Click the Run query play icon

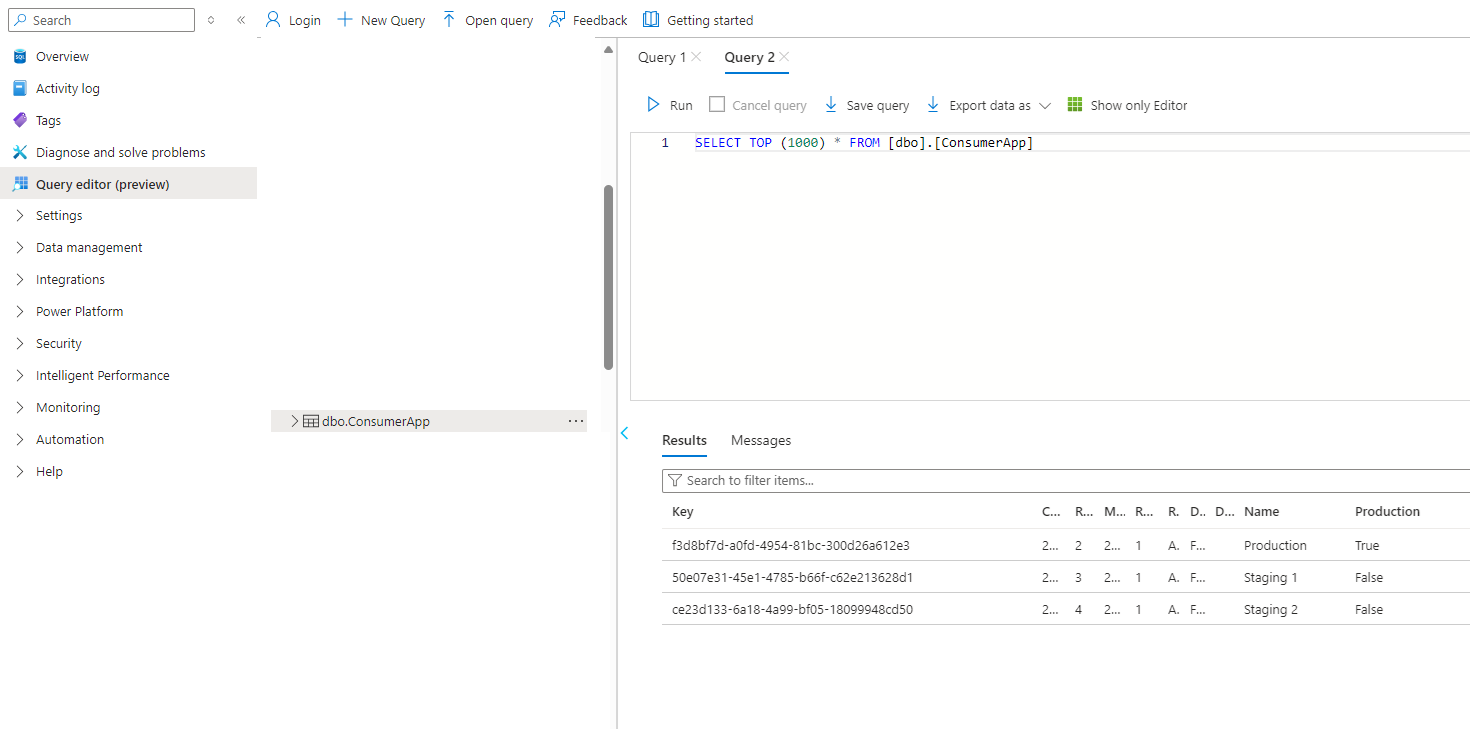[653, 105]
